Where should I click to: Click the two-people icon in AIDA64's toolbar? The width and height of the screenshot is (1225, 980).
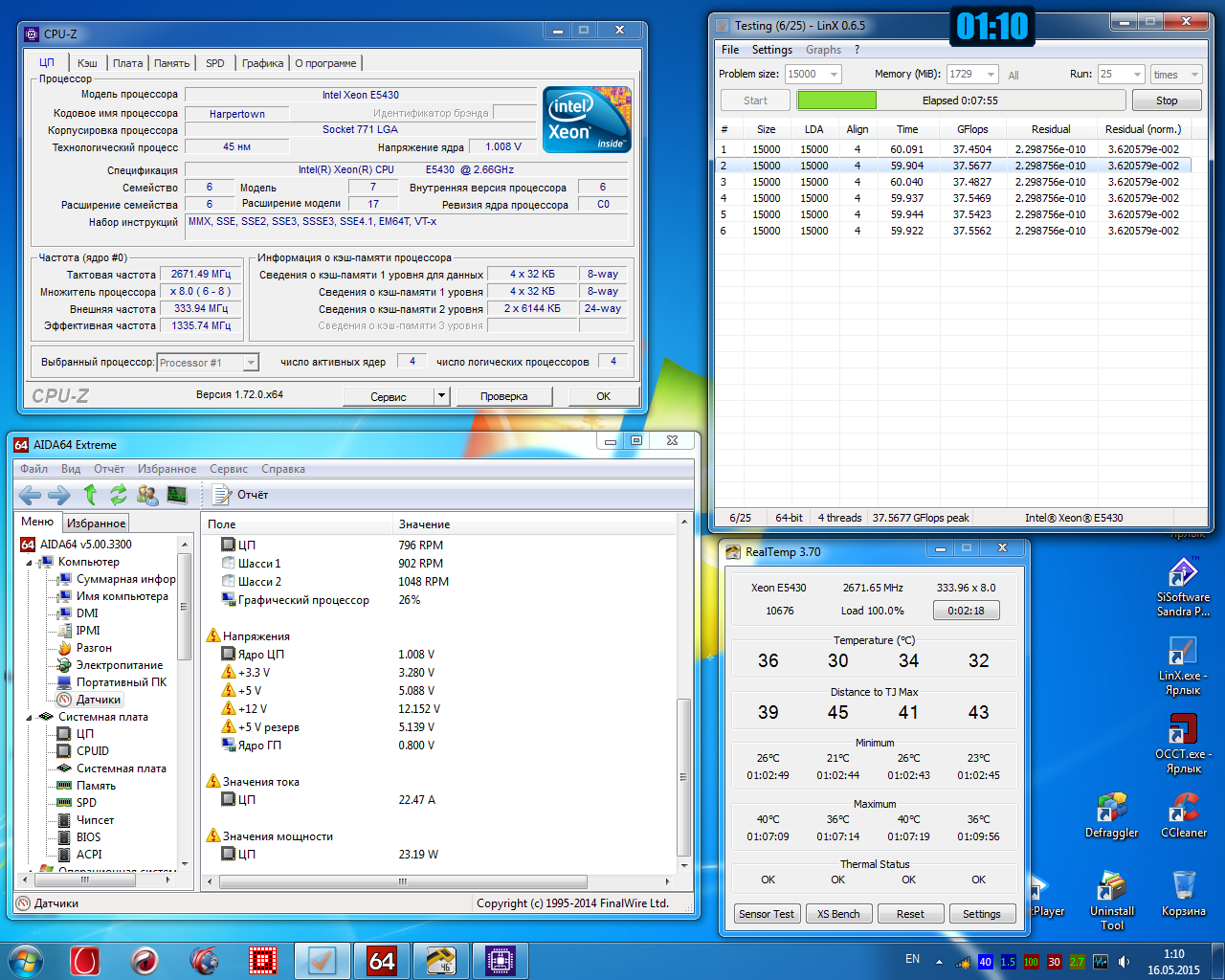coord(147,495)
